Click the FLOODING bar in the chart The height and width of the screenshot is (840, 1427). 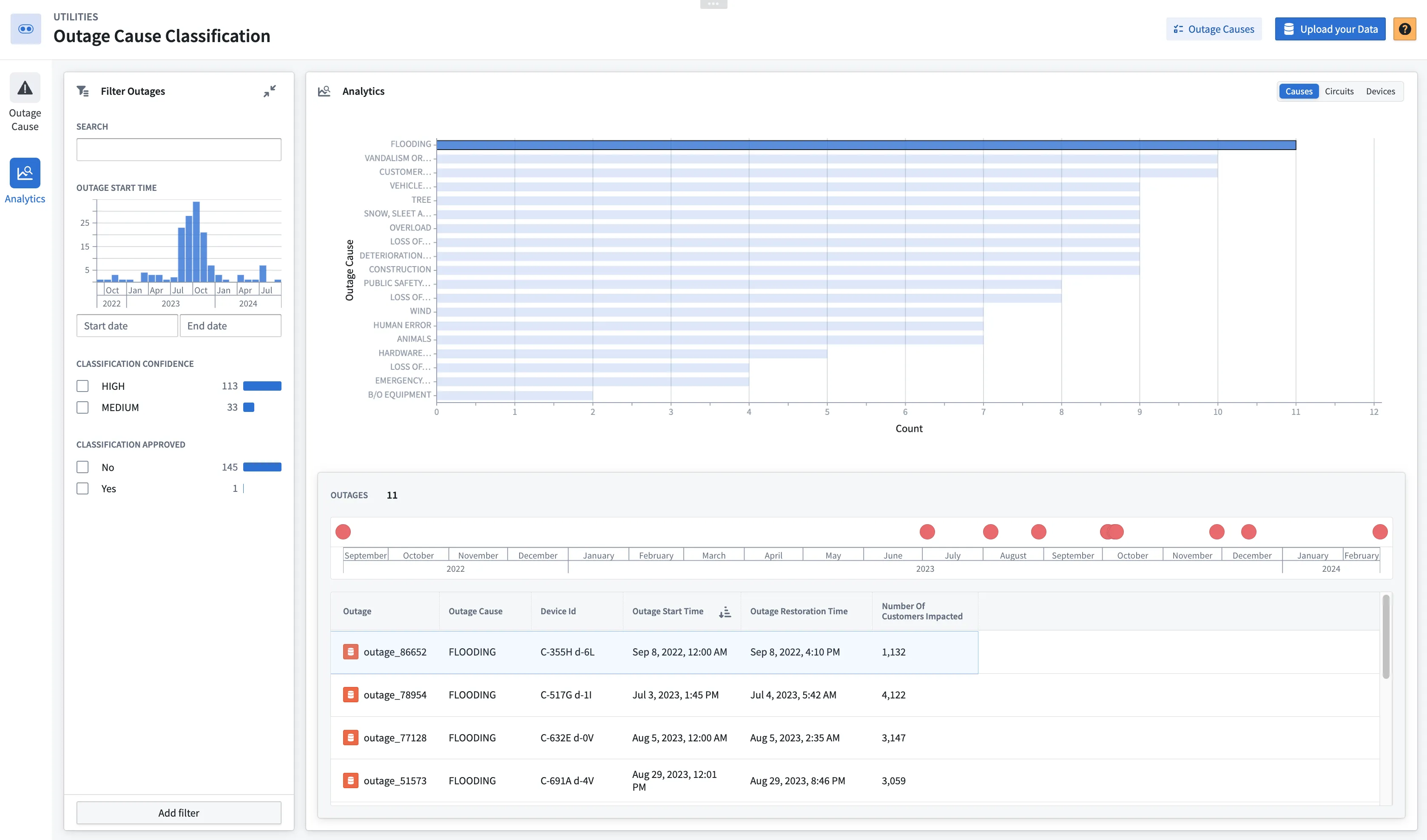866,145
